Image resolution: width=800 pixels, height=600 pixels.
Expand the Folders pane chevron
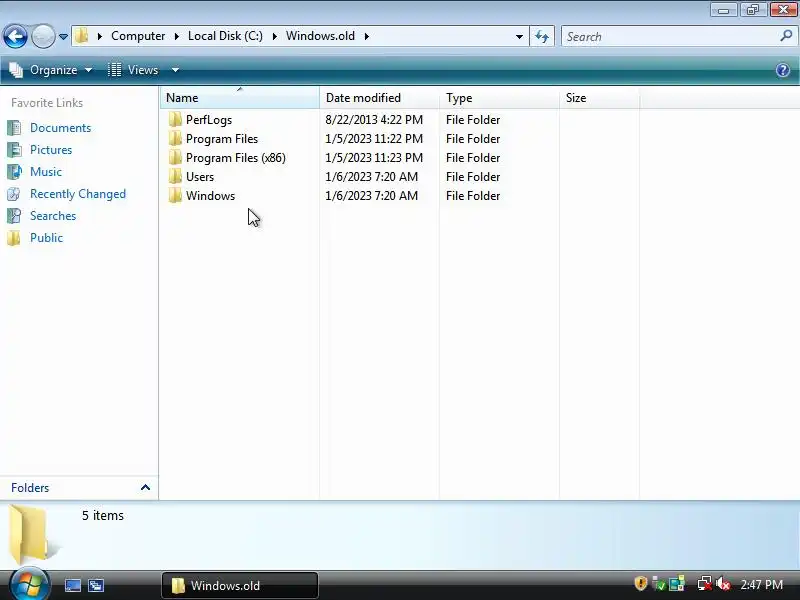[145, 487]
